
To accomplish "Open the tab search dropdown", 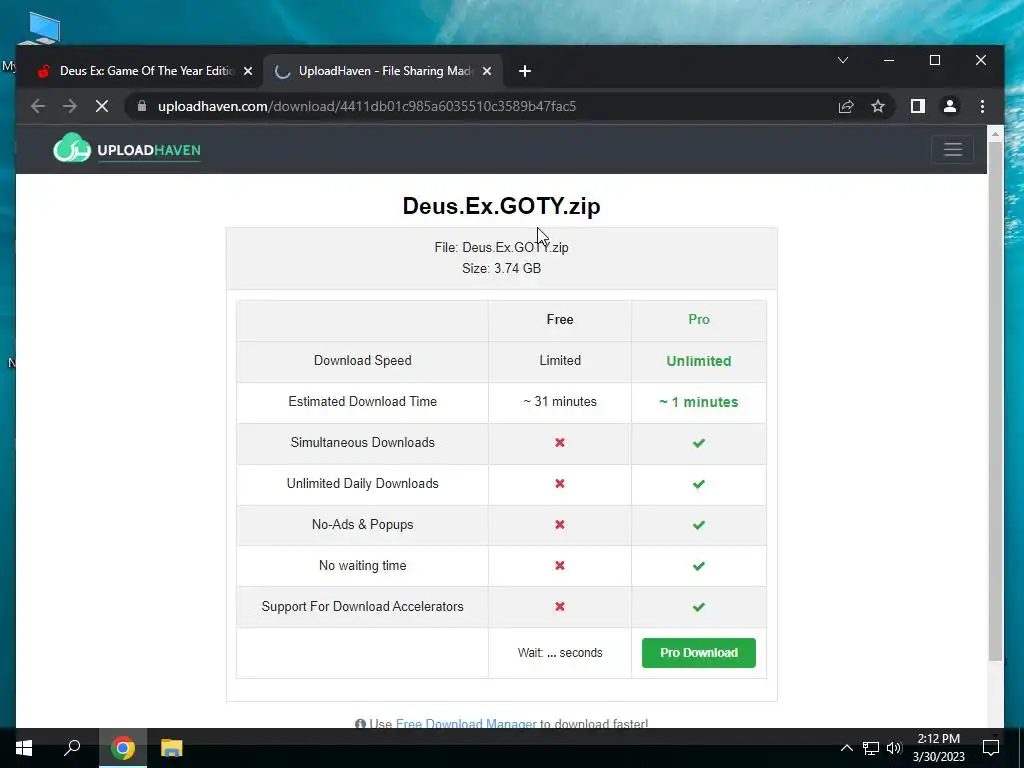I will pos(843,60).
